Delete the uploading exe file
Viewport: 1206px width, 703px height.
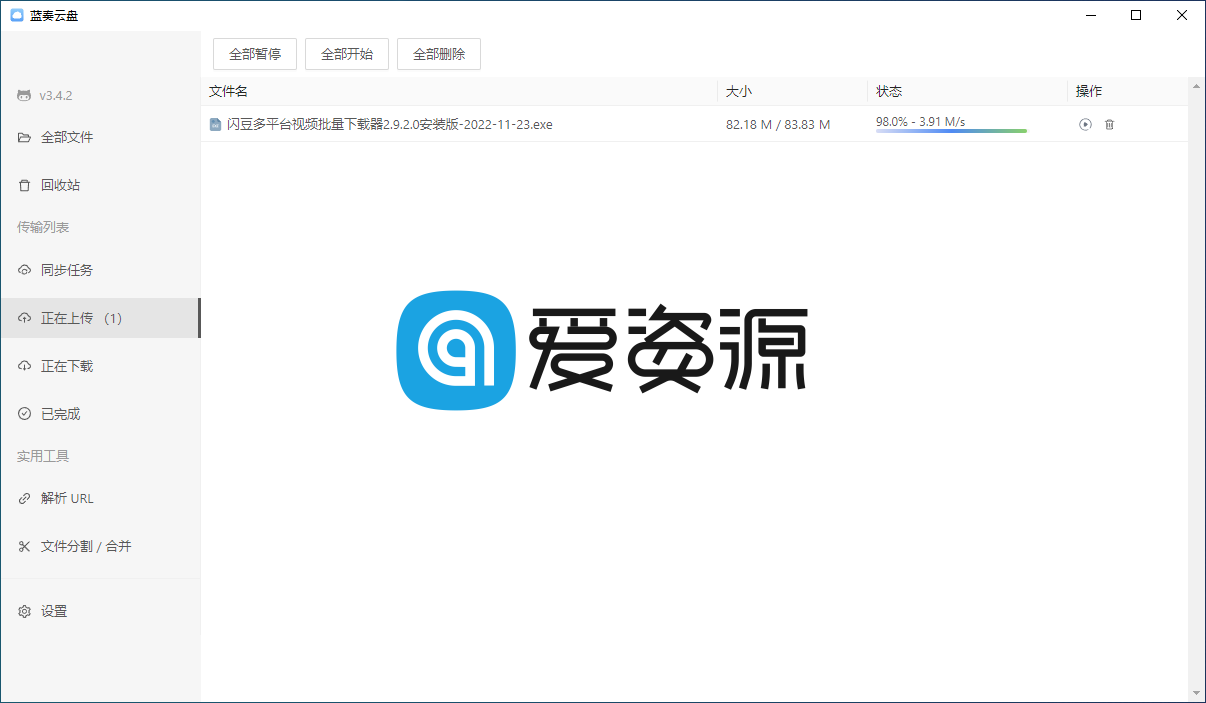(1110, 124)
